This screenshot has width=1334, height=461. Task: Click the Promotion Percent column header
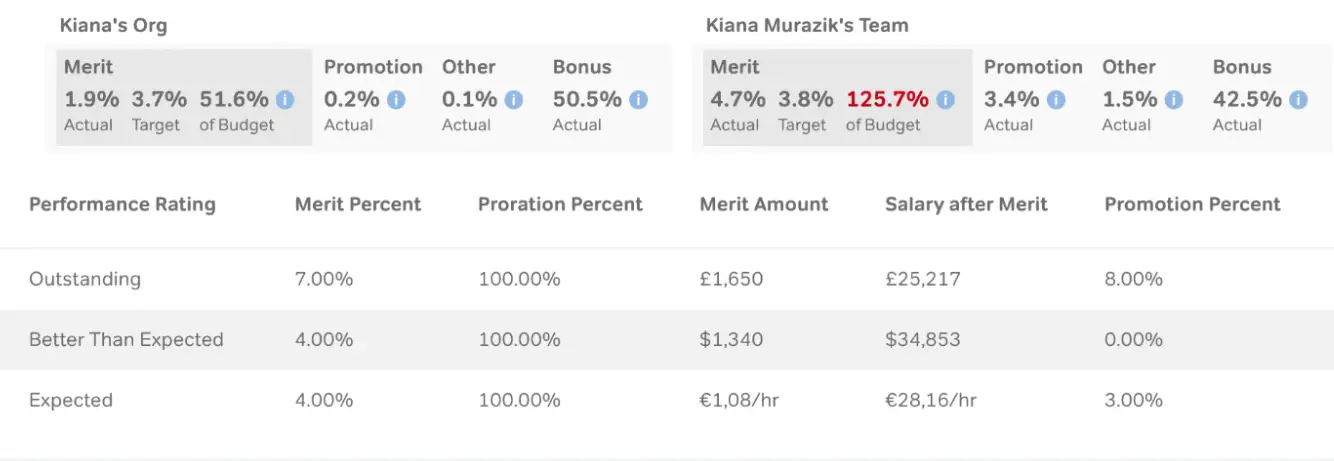(1192, 205)
